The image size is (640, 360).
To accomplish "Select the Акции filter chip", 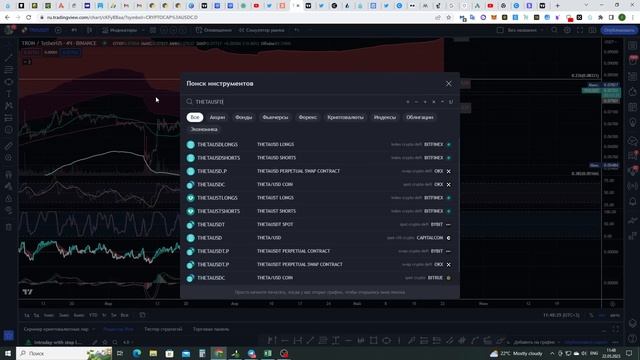I will coord(217,117).
